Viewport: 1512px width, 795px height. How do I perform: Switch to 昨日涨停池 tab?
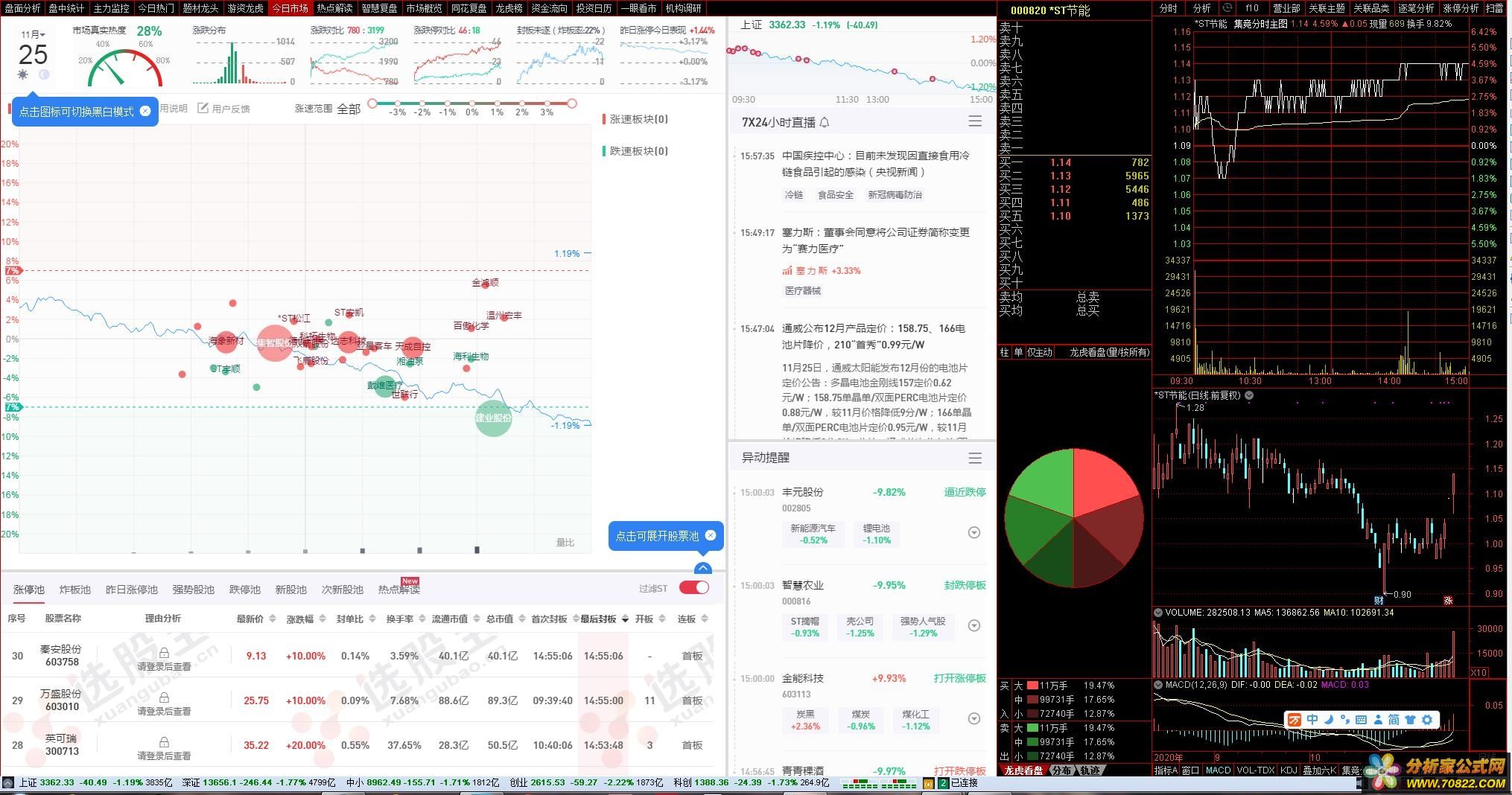click(132, 589)
